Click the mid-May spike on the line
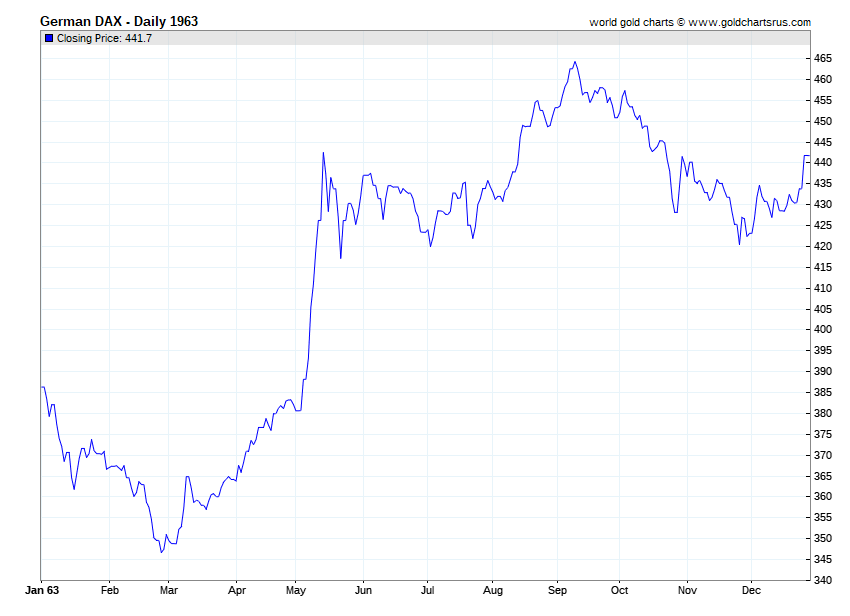The image size is (850, 616). click(324, 153)
